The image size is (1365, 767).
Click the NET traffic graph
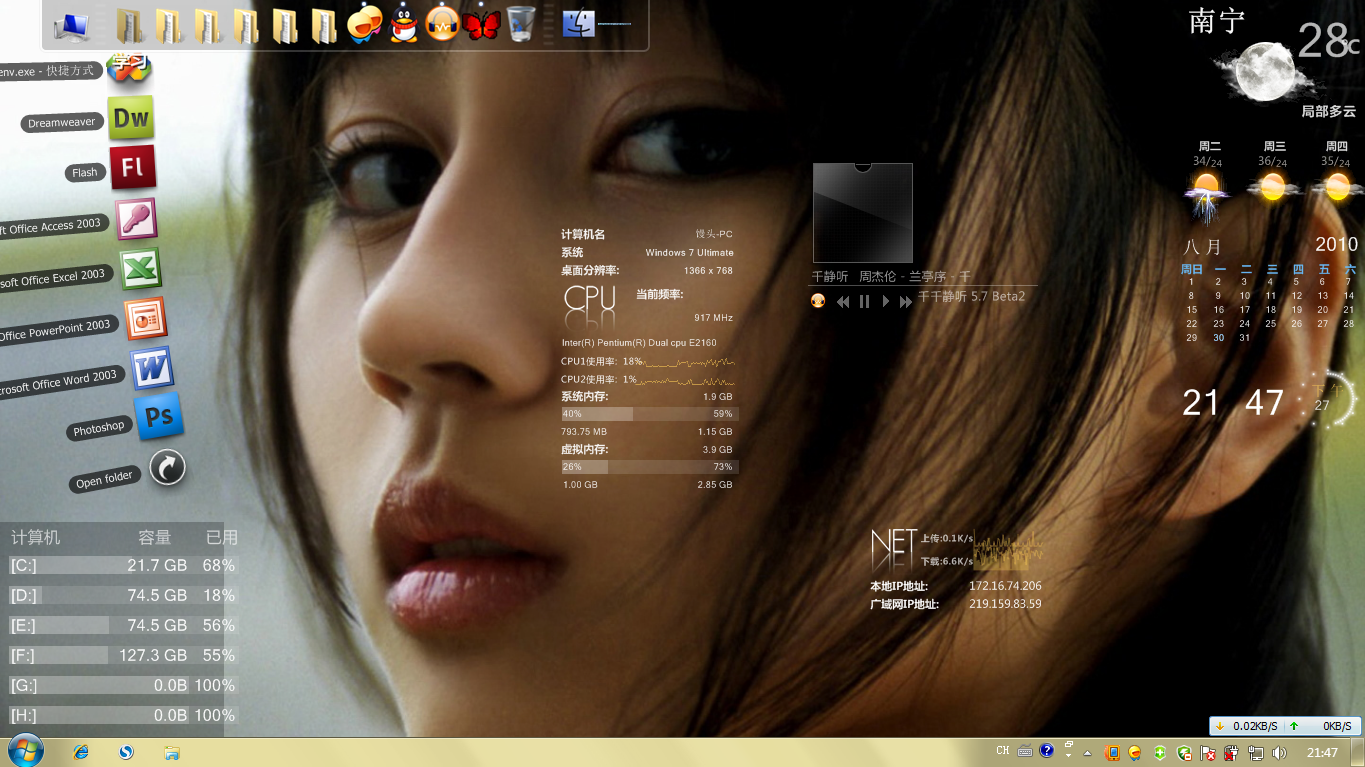click(x=1008, y=548)
